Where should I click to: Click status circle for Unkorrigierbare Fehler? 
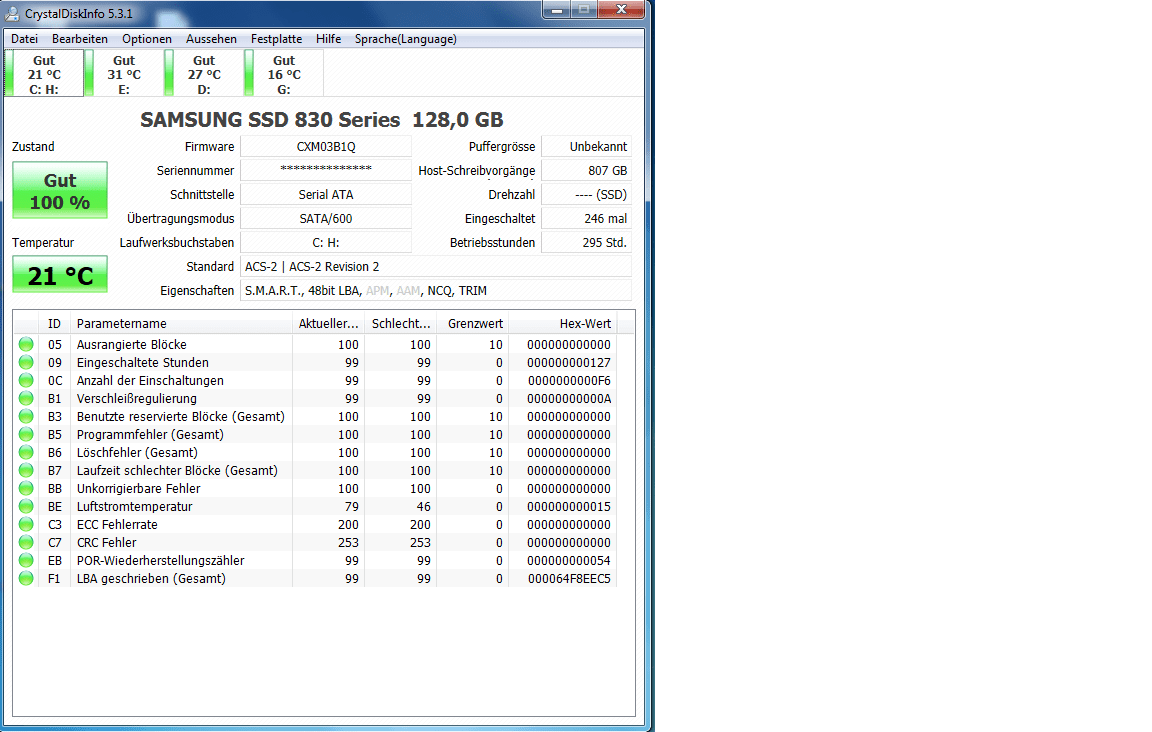tap(26, 488)
